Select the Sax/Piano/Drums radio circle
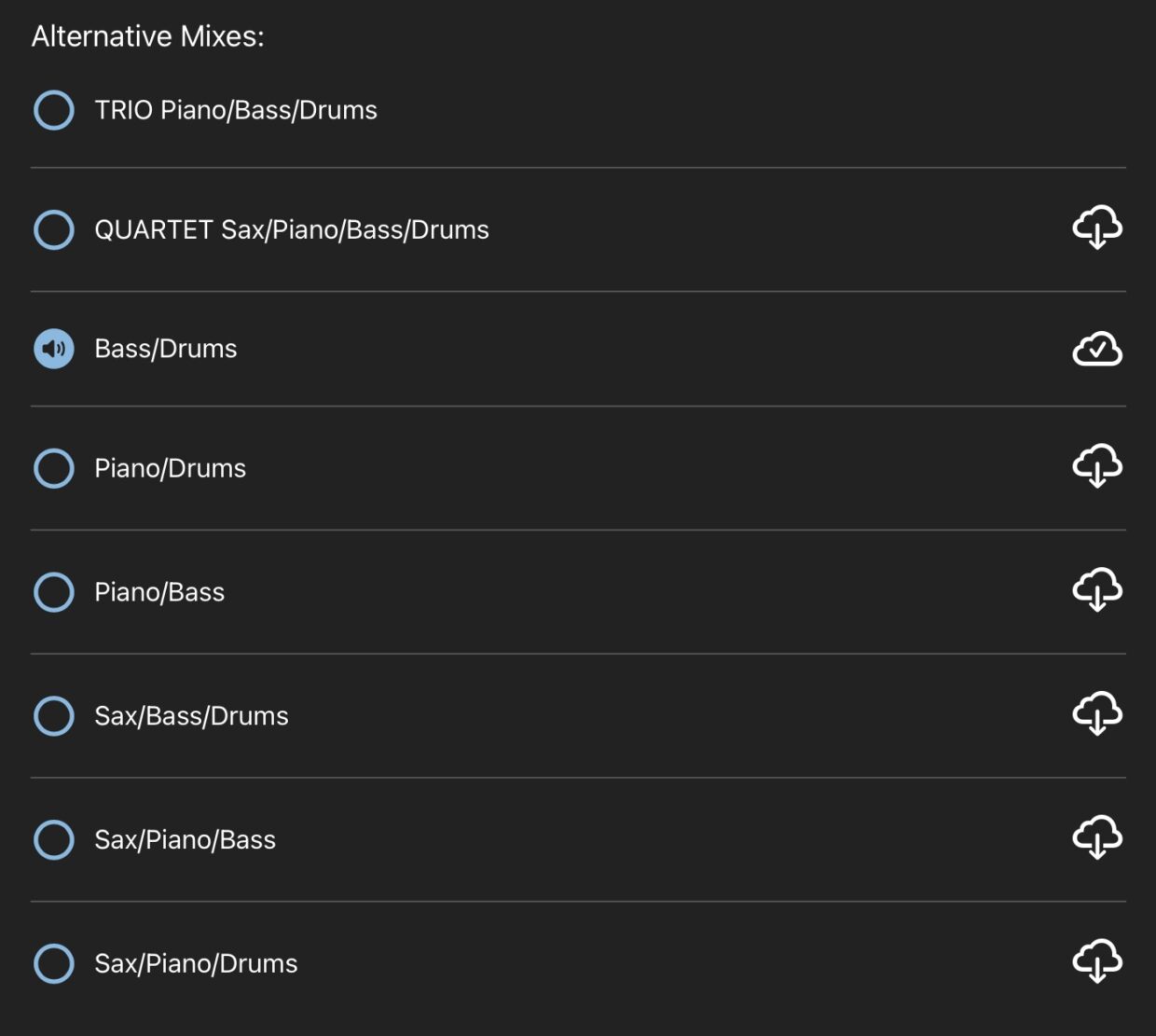Viewport: 1156px width, 1036px height. [x=54, y=963]
